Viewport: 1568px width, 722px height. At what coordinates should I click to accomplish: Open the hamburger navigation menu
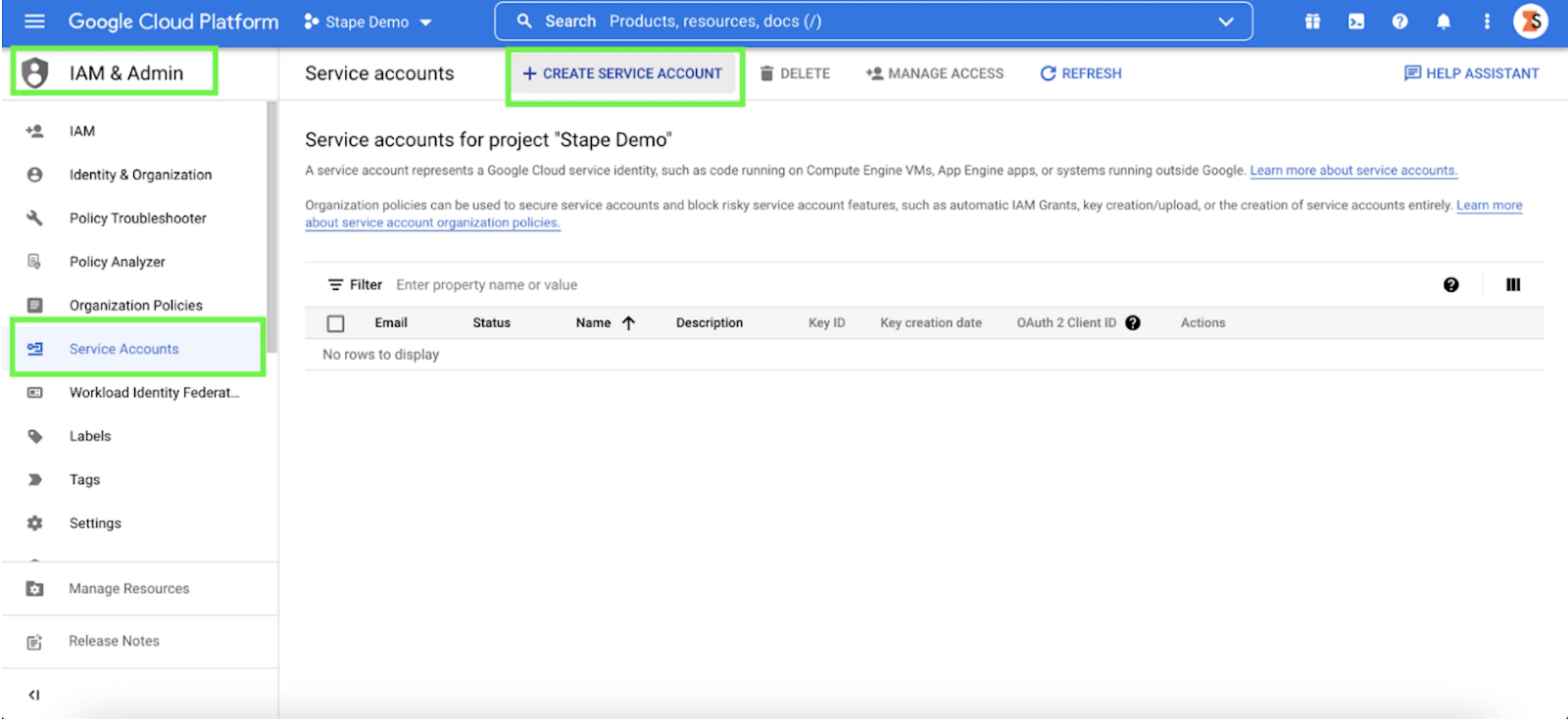click(34, 22)
